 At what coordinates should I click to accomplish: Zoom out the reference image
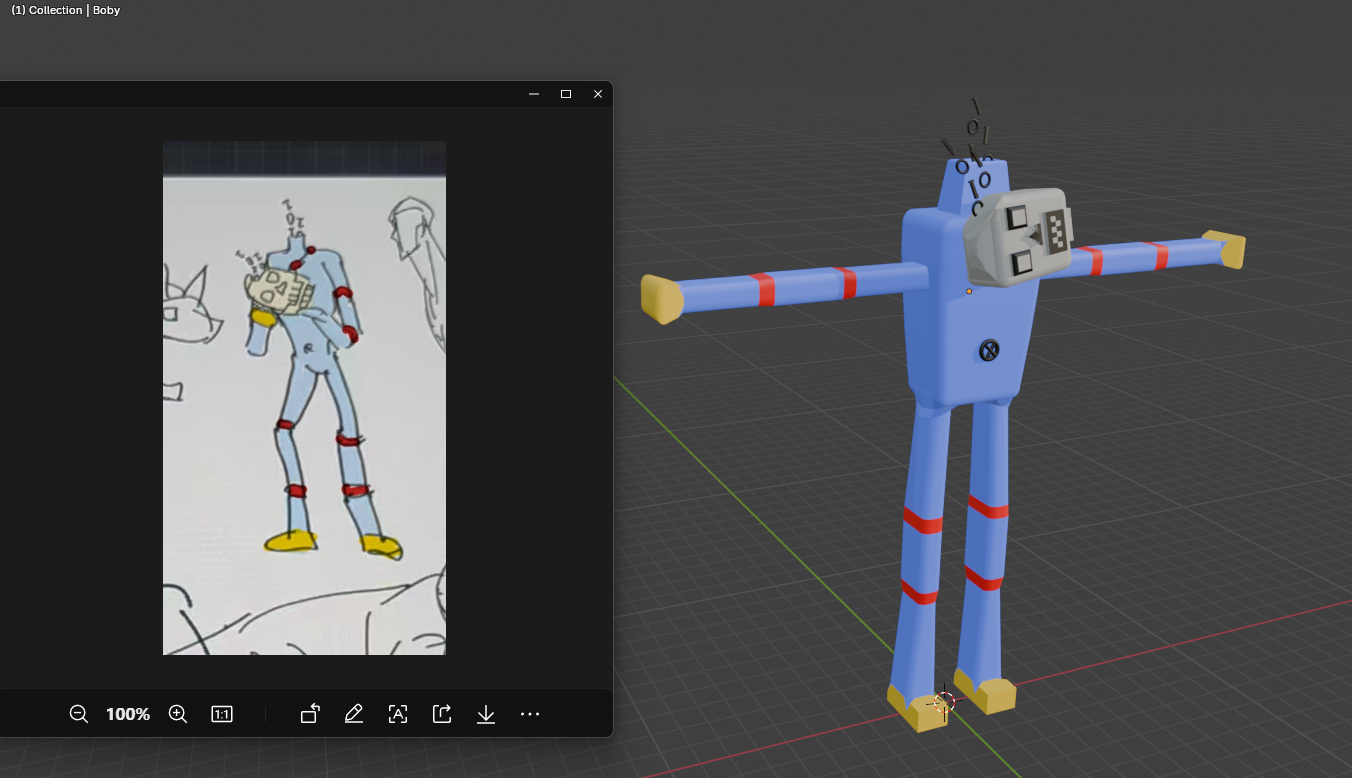click(x=79, y=714)
